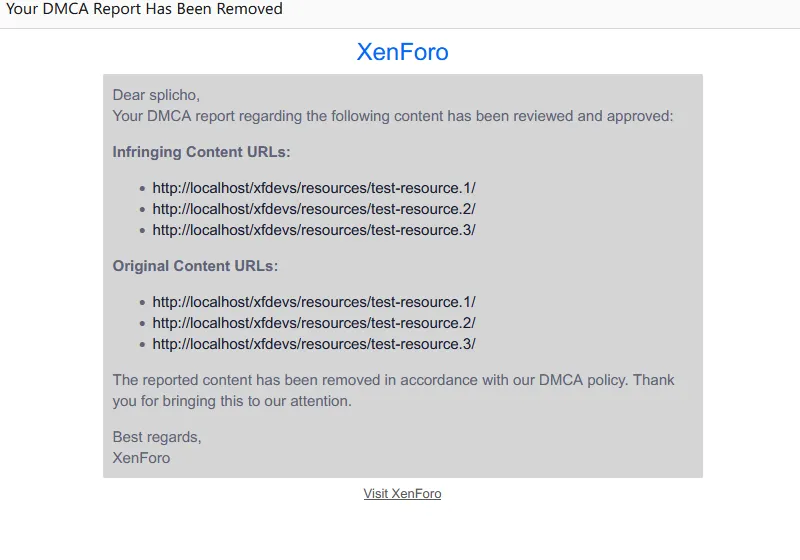This screenshot has height=560, width=800.
Task: Click the email subject line about DMCA report
Action: 145,10
